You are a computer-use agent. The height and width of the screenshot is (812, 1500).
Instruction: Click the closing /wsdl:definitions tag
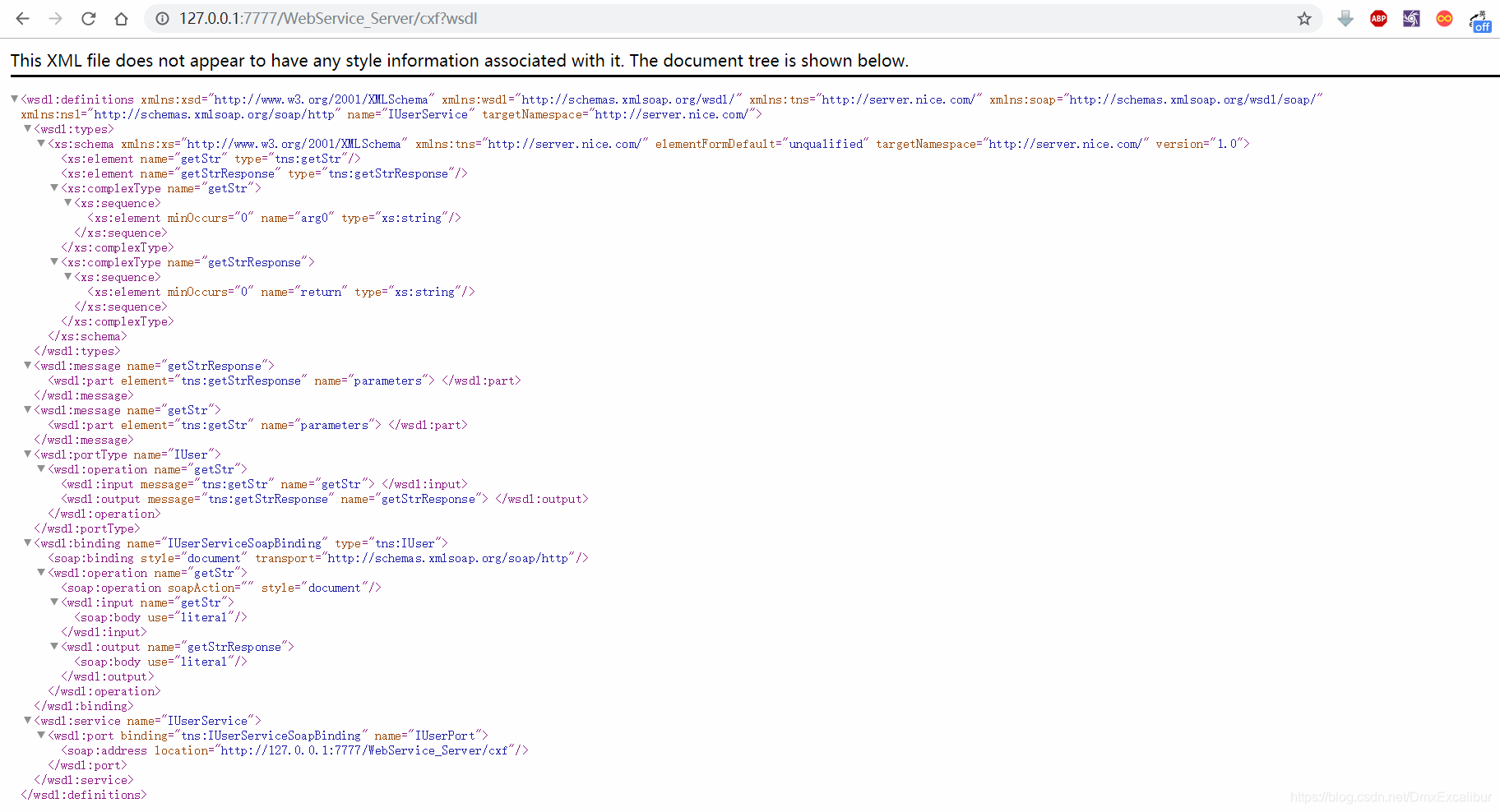(84, 795)
